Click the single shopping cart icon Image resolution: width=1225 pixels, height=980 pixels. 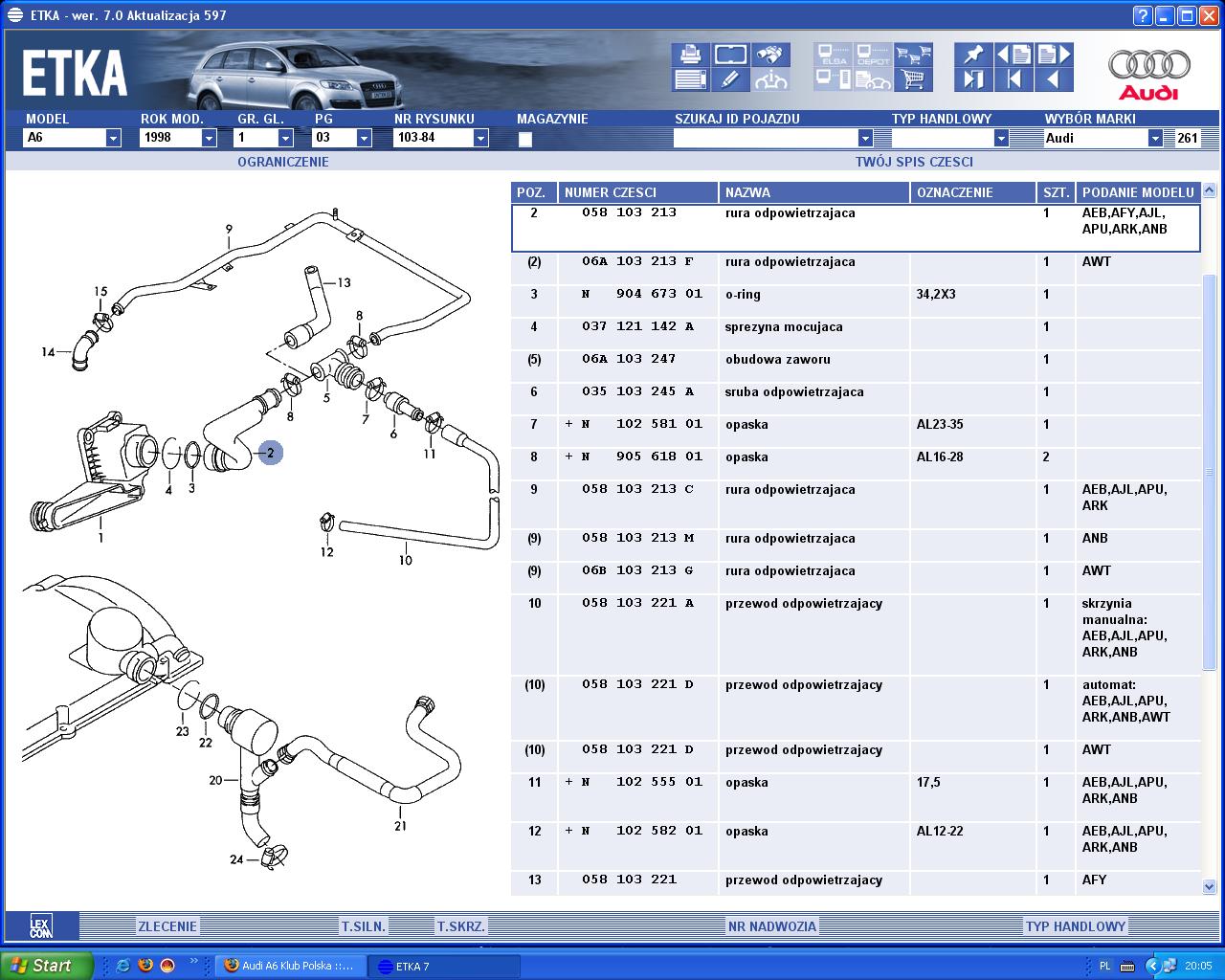click(x=914, y=79)
